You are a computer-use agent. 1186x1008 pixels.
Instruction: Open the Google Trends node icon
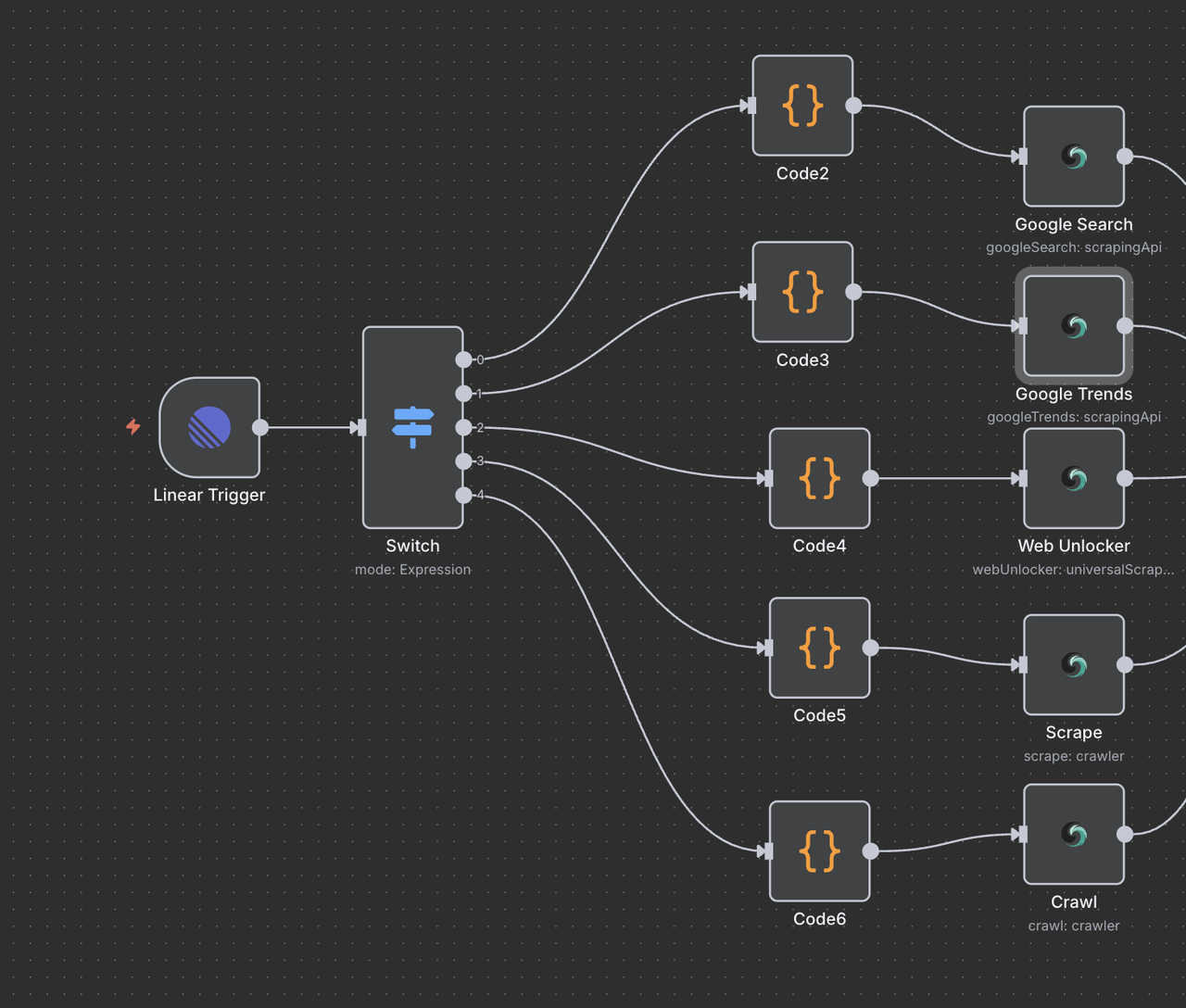[1074, 326]
